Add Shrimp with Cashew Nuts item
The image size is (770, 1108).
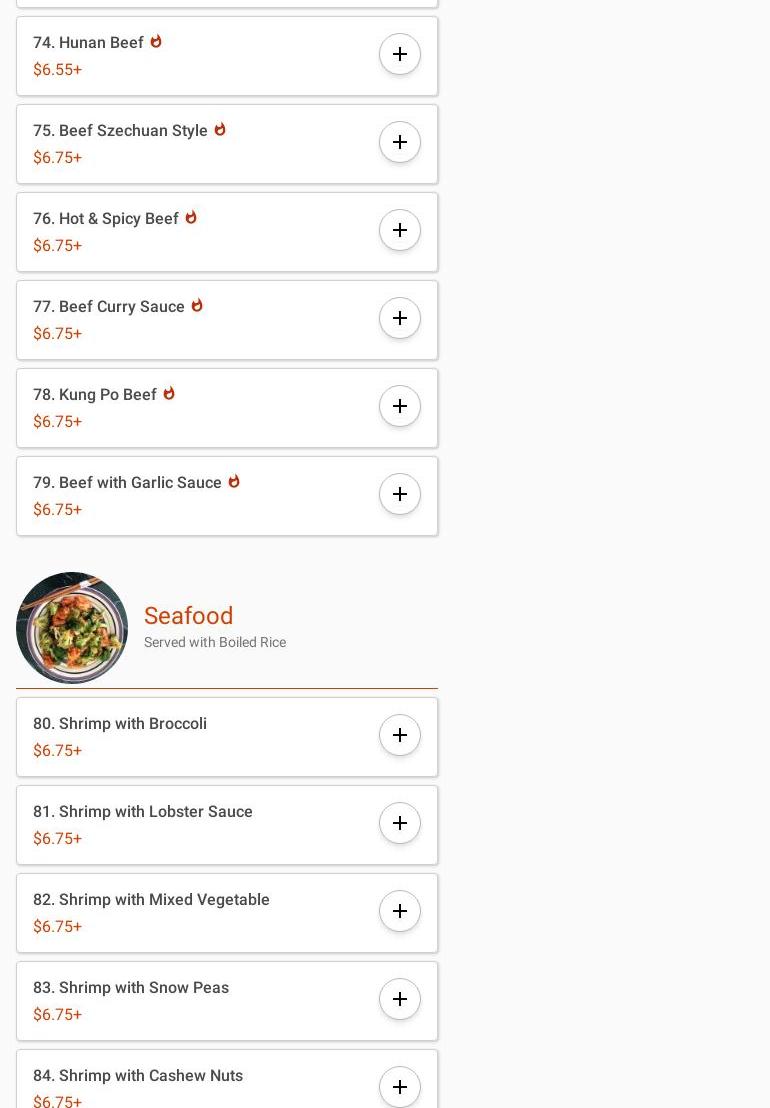400,1086
